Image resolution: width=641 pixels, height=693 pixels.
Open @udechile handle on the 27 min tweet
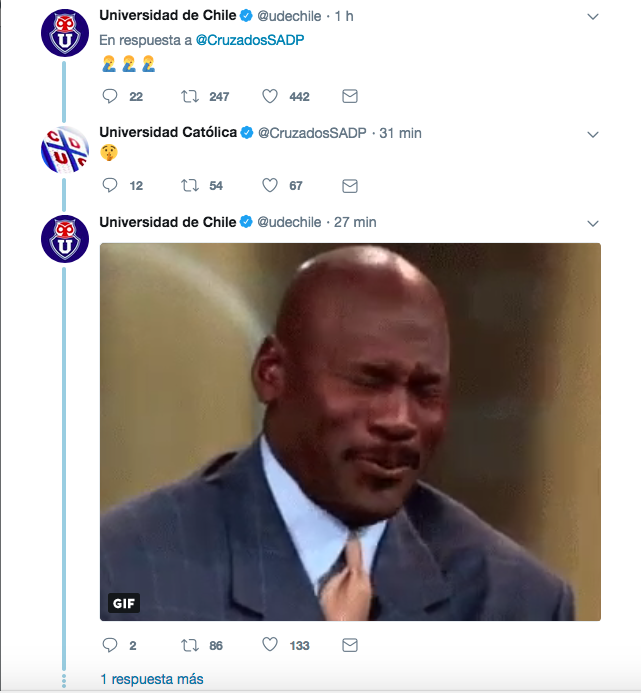pyautogui.click(x=289, y=222)
